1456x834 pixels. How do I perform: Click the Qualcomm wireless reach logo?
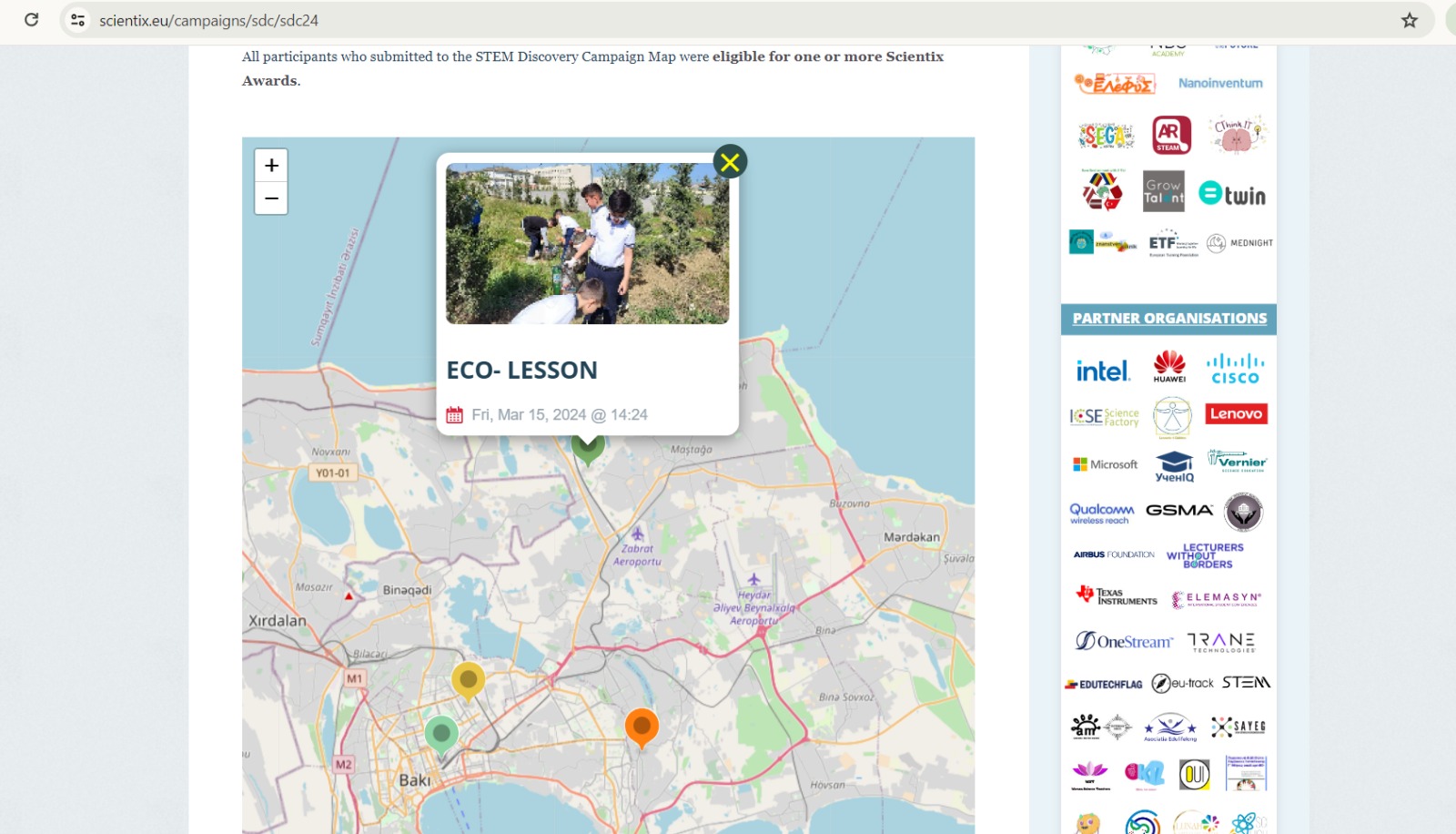(1101, 514)
